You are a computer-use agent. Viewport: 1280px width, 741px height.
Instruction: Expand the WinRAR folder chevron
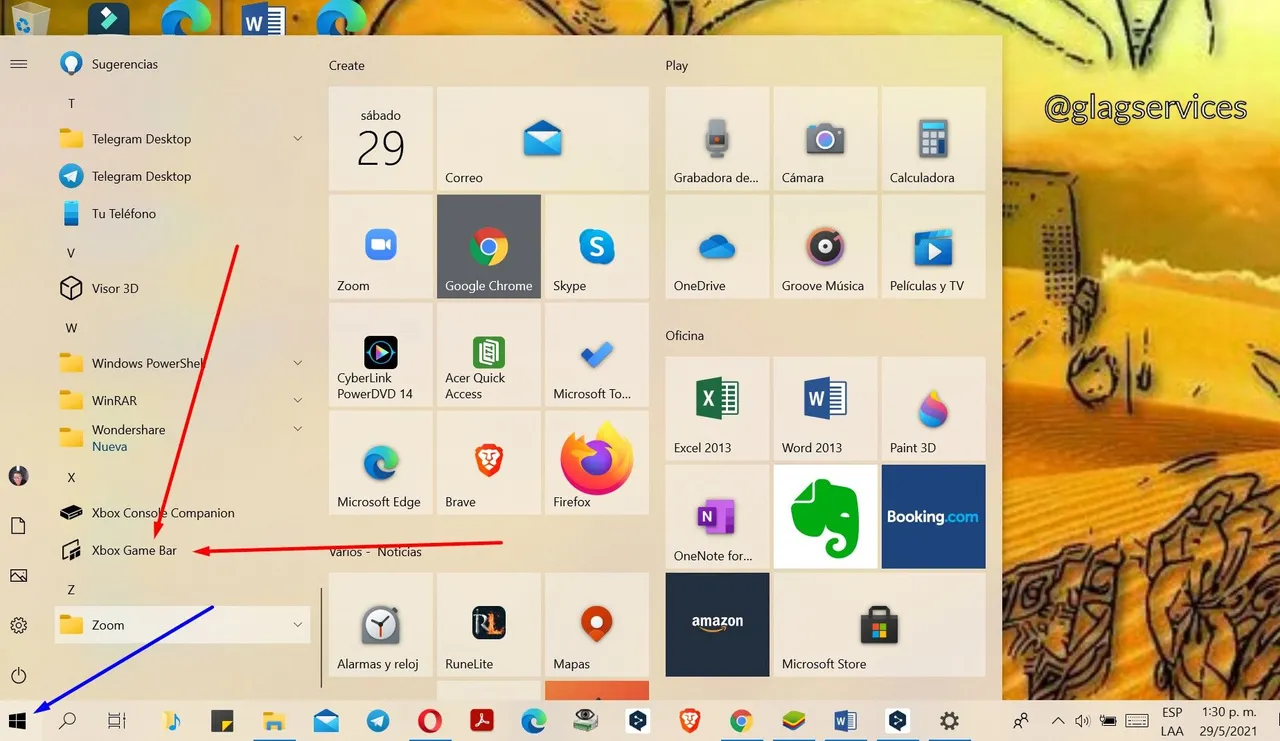click(298, 400)
